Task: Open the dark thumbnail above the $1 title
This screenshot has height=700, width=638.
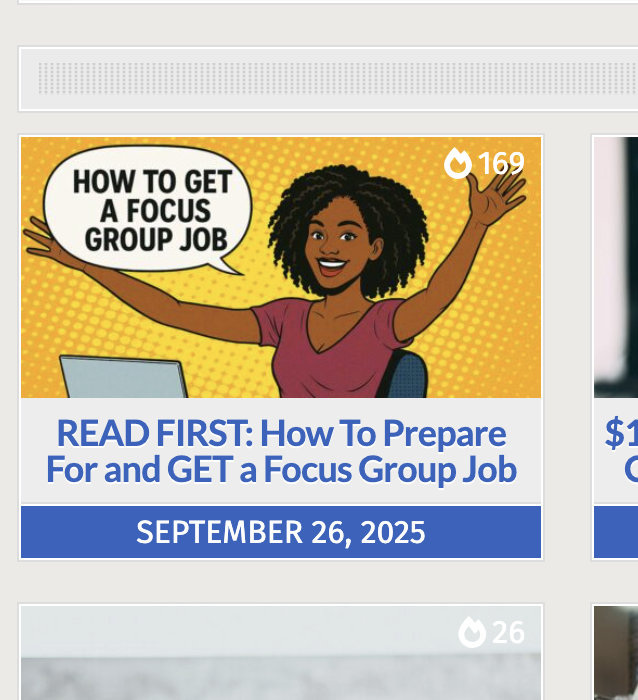Action: pyautogui.click(x=616, y=267)
